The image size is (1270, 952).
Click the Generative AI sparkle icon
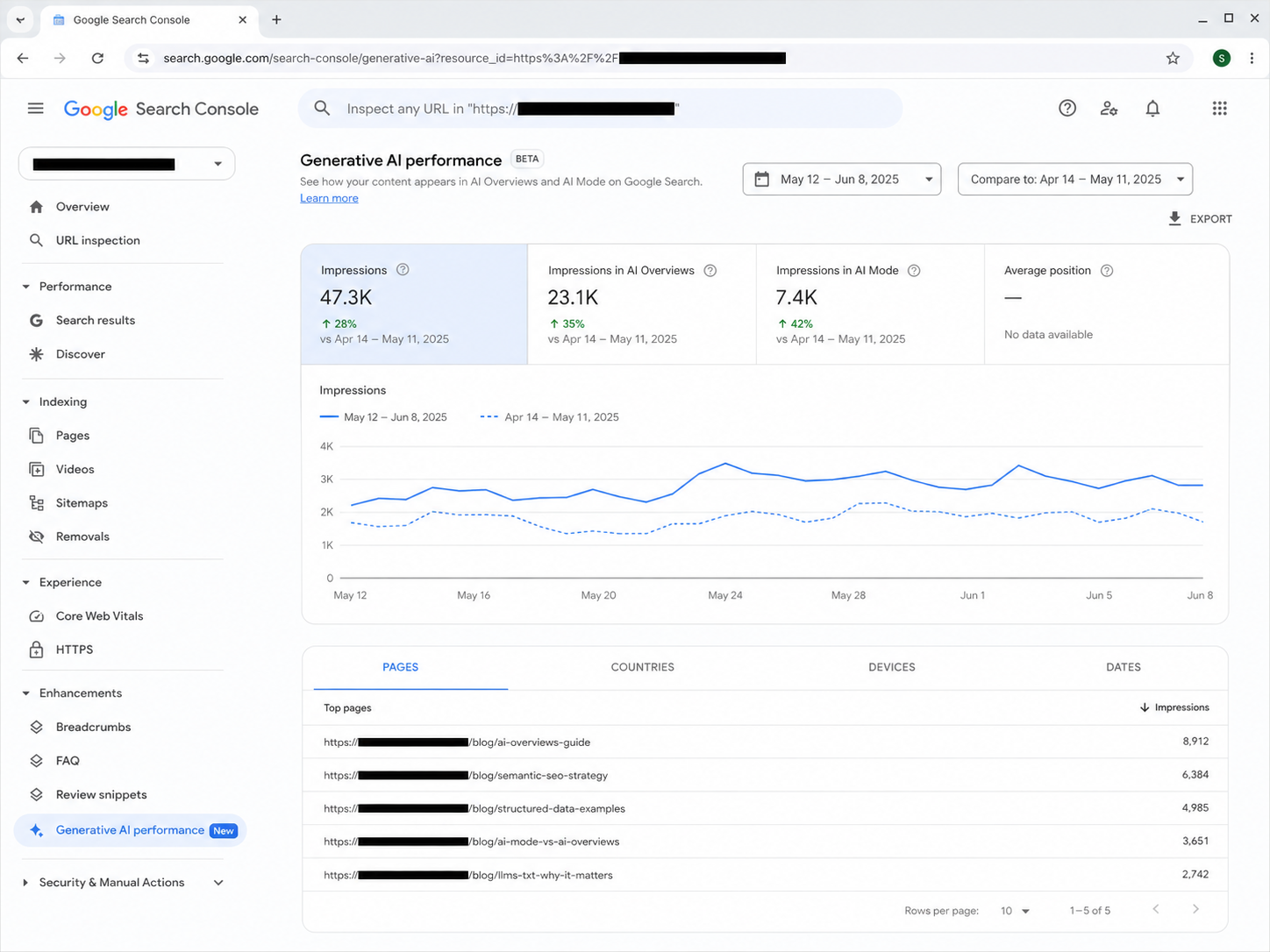point(36,830)
